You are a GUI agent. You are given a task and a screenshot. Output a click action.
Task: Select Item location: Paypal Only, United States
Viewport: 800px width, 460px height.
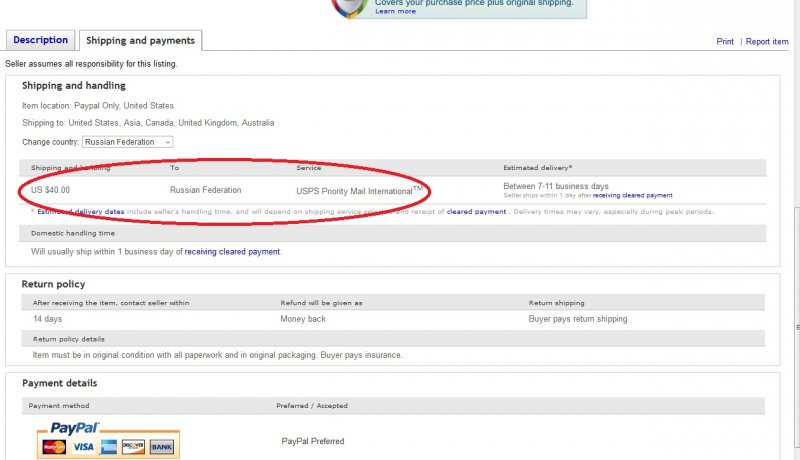[x=97, y=106]
